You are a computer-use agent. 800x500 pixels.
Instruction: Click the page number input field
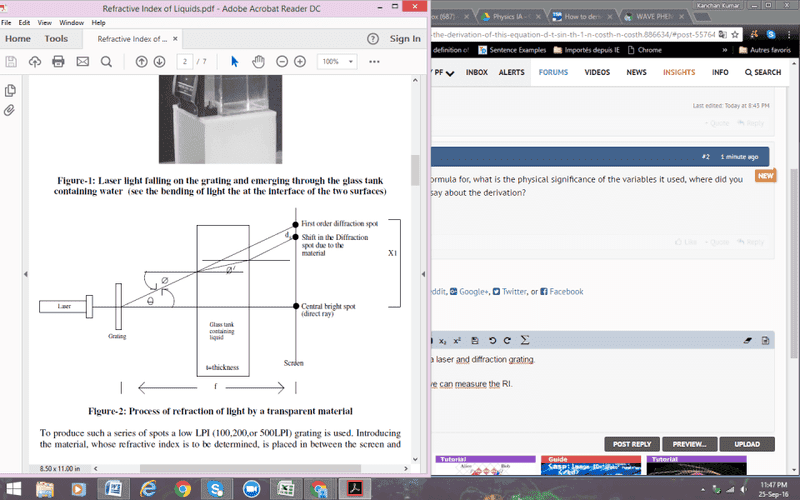click(186, 61)
